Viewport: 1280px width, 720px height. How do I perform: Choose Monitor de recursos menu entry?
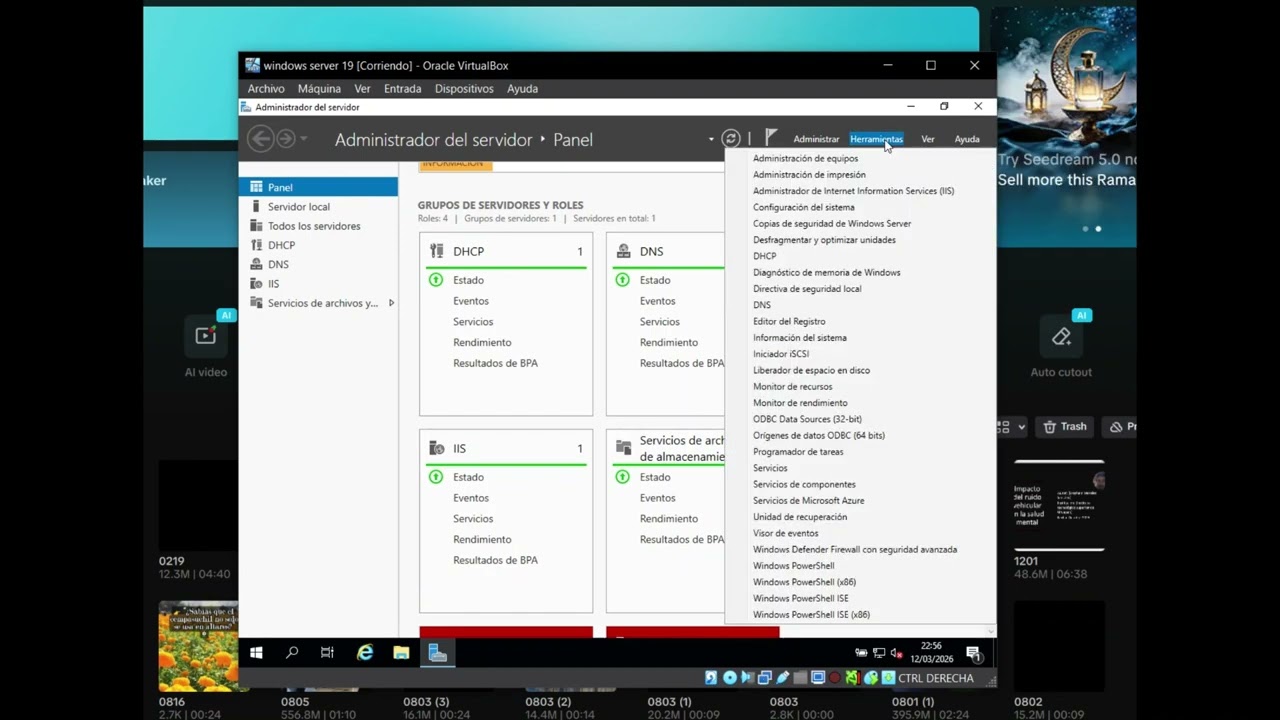(792, 387)
